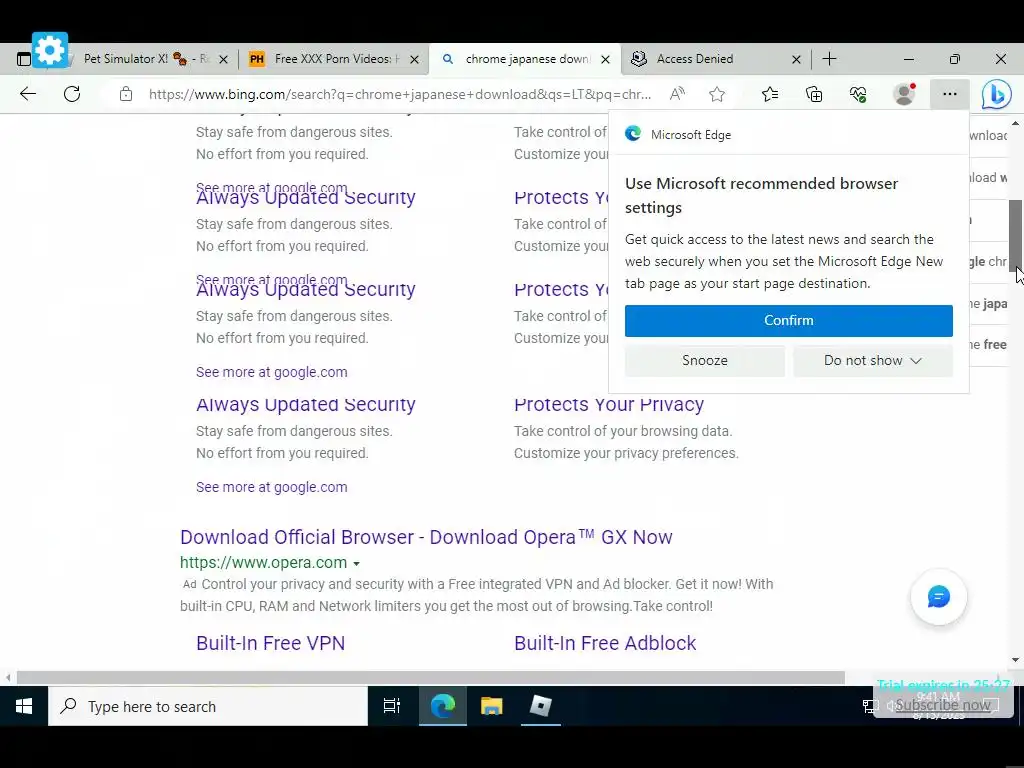Expand the opera.com URL dropdown arrow
Viewport: 1024px width, 768px height.
[x=357, y=564]
